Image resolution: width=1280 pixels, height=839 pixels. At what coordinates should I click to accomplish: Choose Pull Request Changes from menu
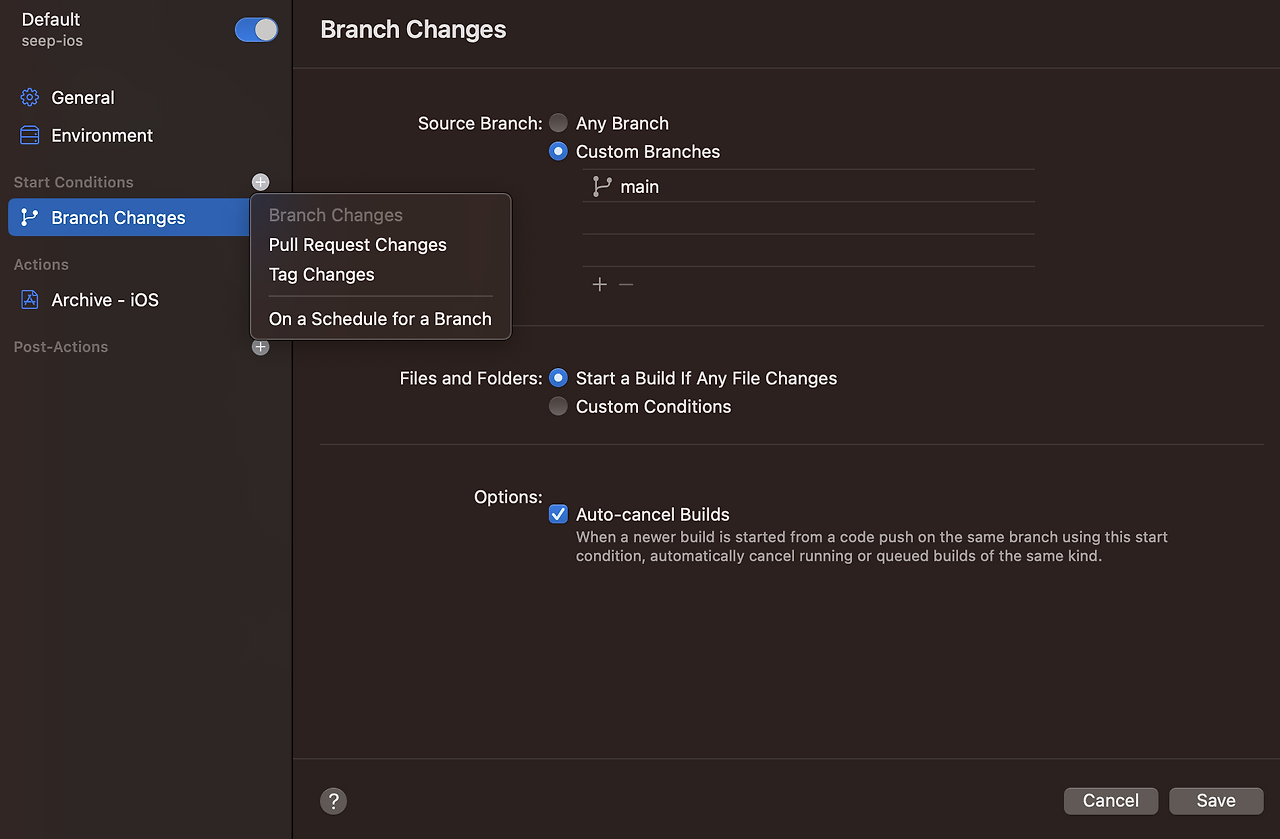tap(358, 245)
